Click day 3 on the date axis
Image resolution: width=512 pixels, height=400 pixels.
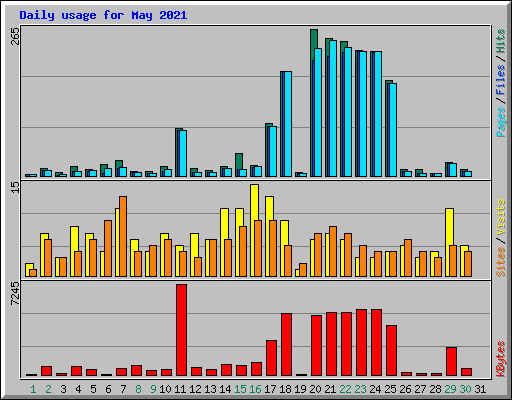pyautogui.click(x=63, y=389)
